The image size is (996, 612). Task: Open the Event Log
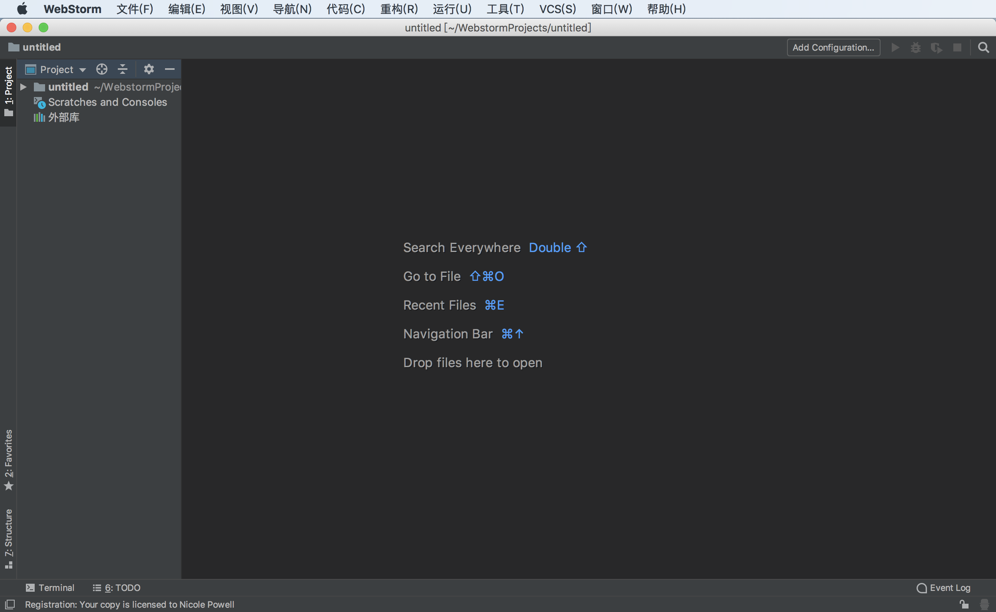pyautogui.click(x=943, y=588)
